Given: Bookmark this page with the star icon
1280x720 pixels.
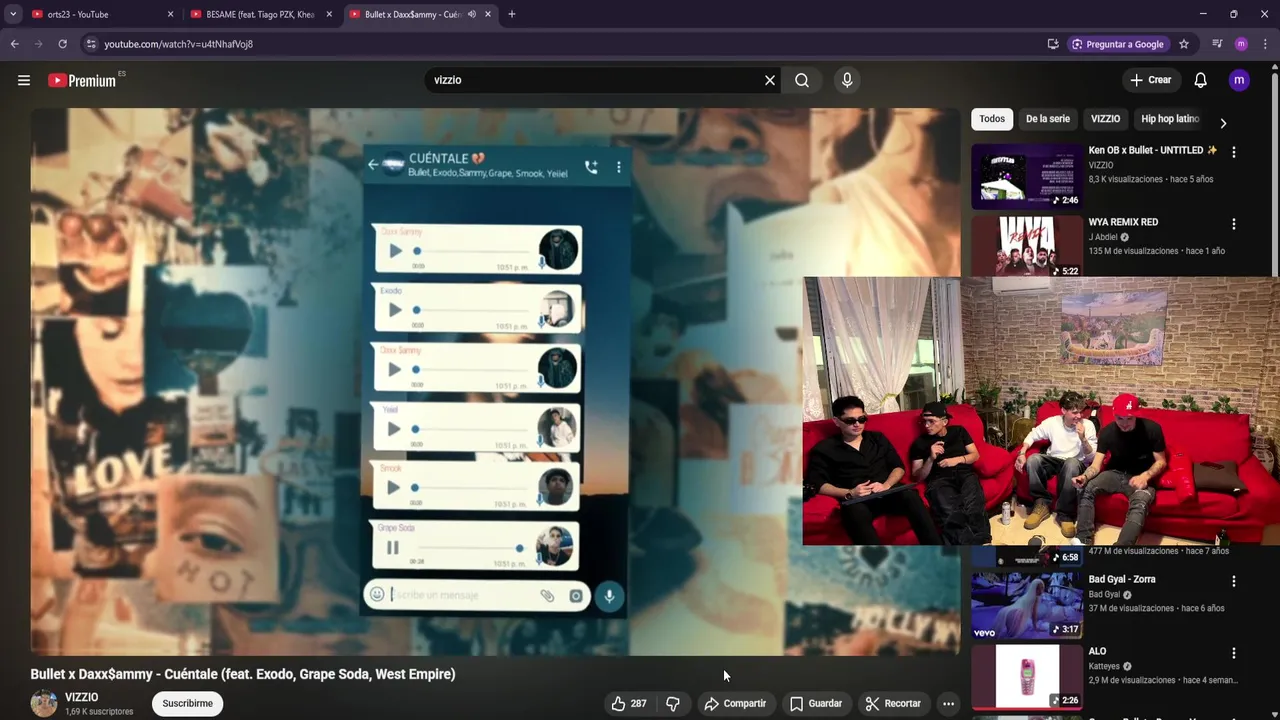Looking at the screenshot, I should tap(1184, 44).
